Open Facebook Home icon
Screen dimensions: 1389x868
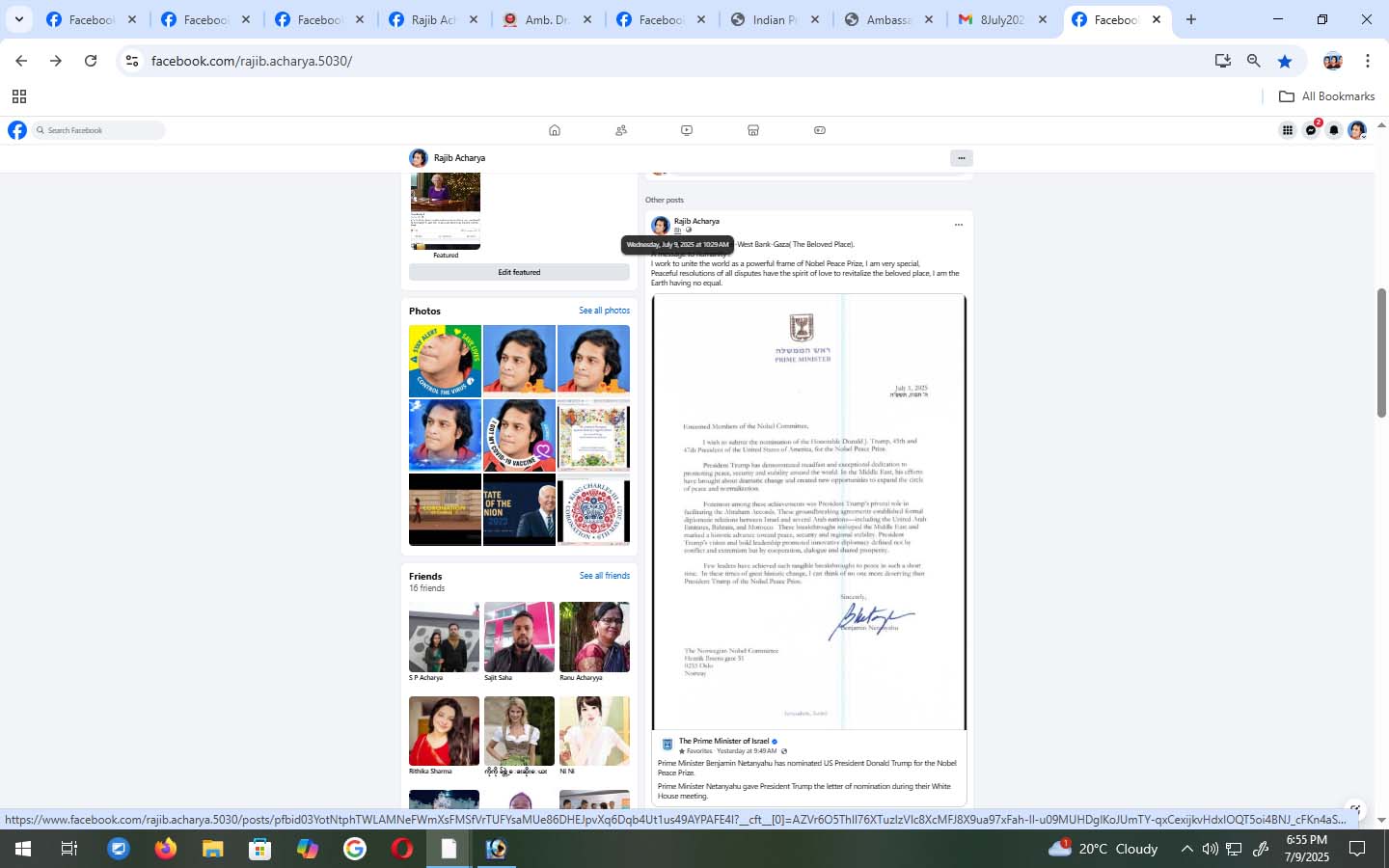(x=555, y=130)
